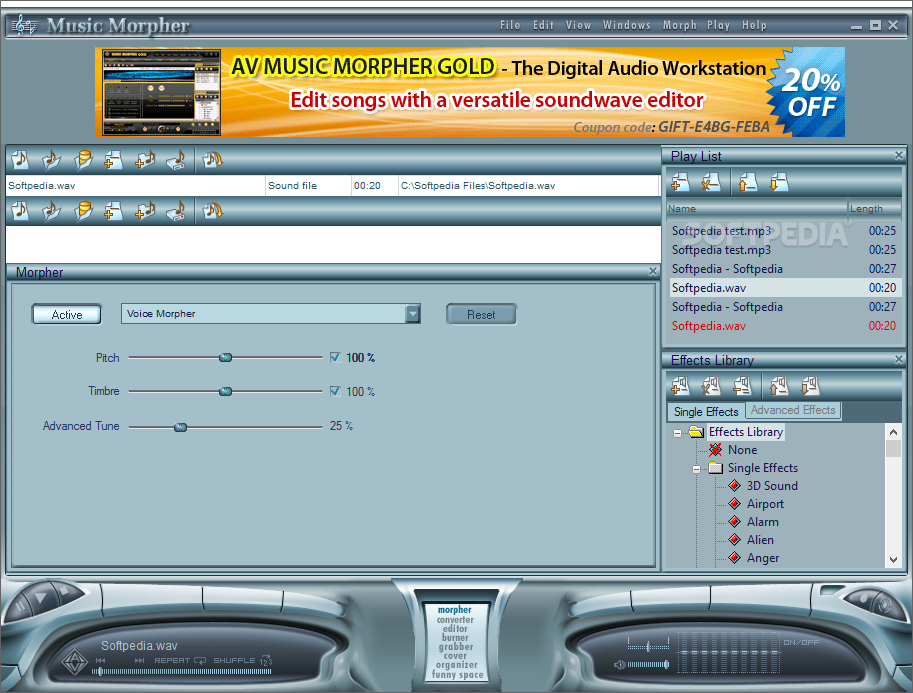Move the effect up in Effects Library toolbar

[x=778, y=386]
